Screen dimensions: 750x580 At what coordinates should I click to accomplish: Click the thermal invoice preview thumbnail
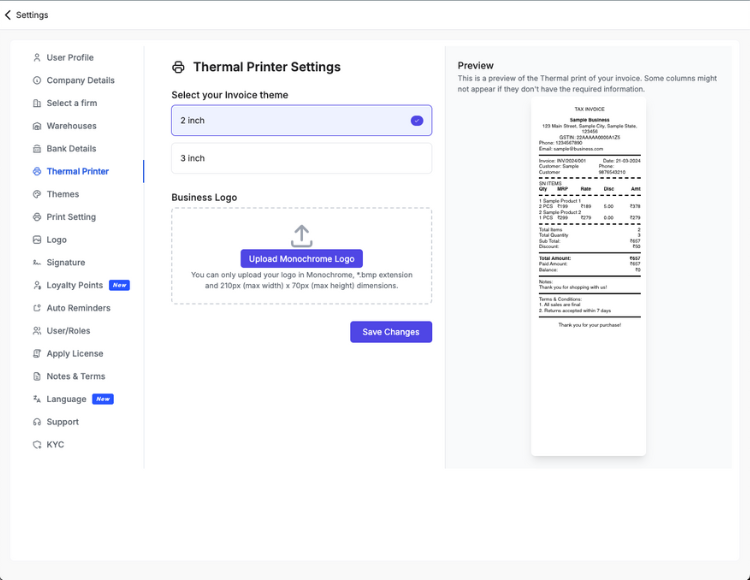(588, 275)
